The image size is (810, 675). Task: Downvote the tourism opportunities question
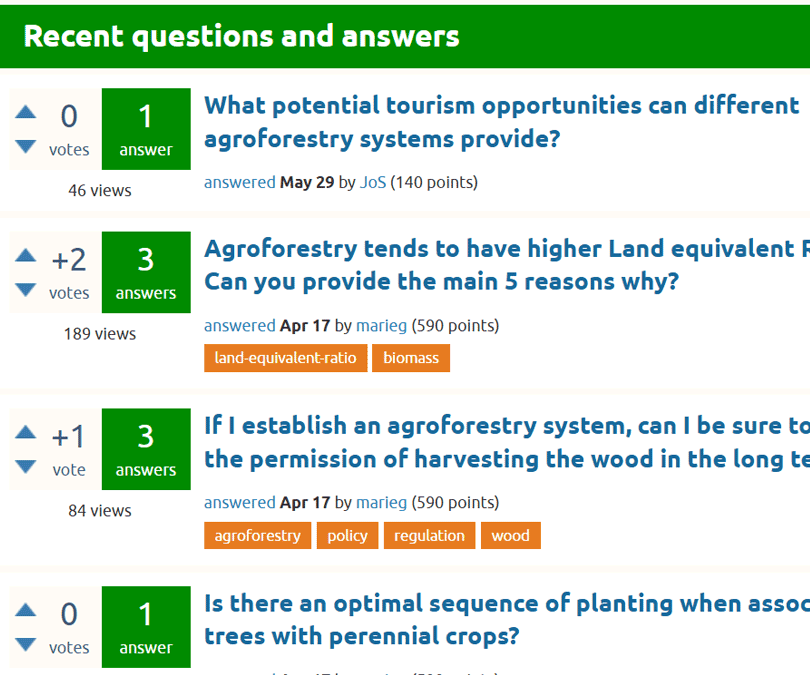pos(26,147)
